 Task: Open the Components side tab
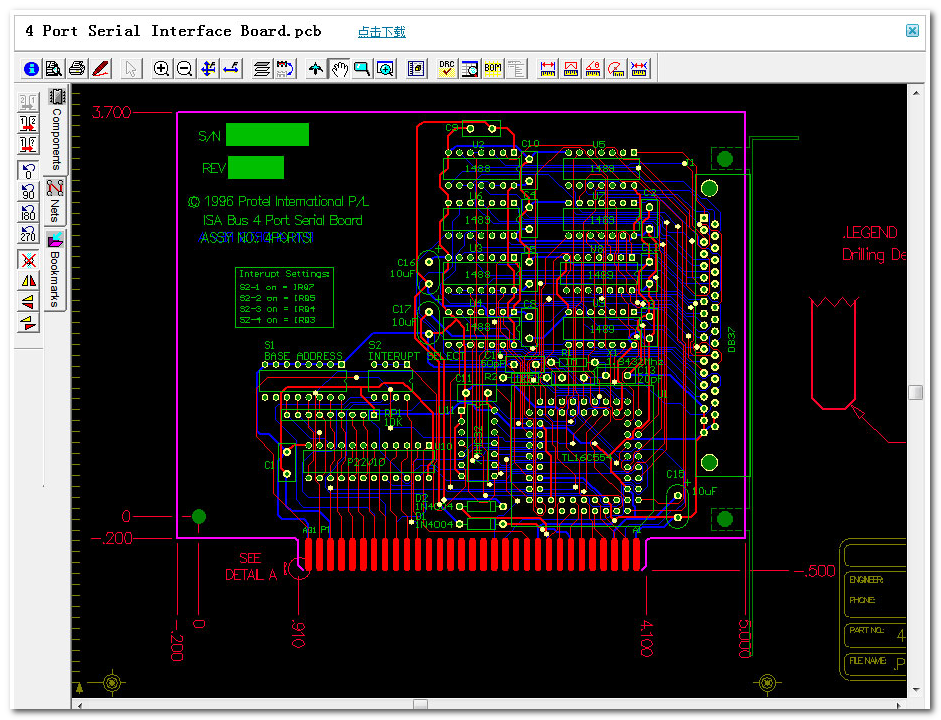pos(56,130)
